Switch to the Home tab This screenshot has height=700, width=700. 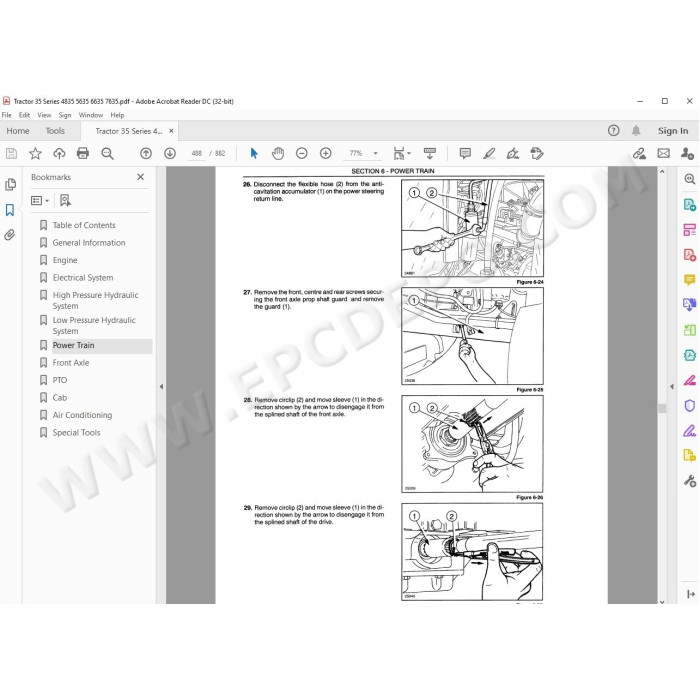pyautogui.click(x=18, y=131)
